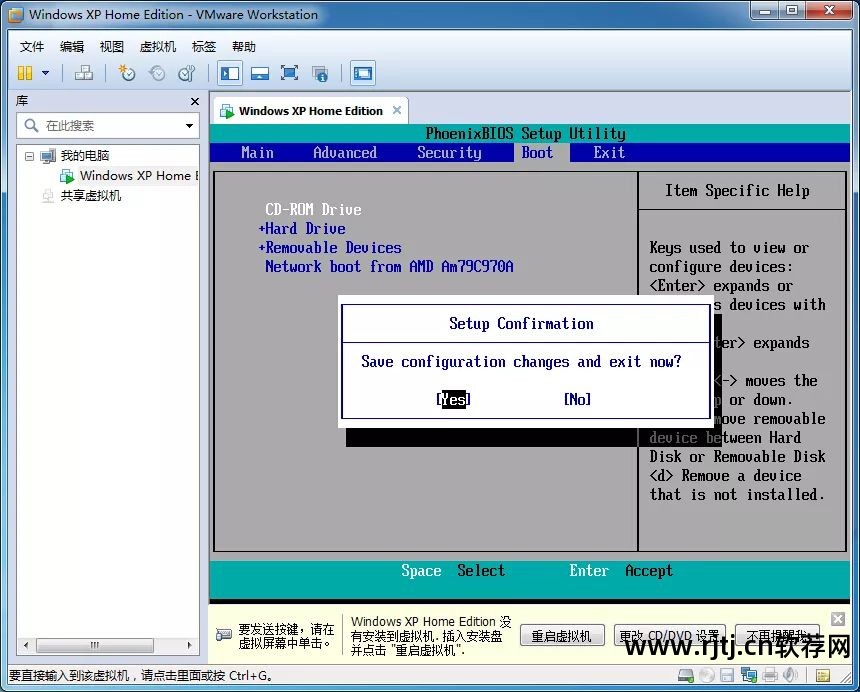Select 共享虚拟机 in the library tree
The height and width of the screenshot is (692, 860).
90,196
